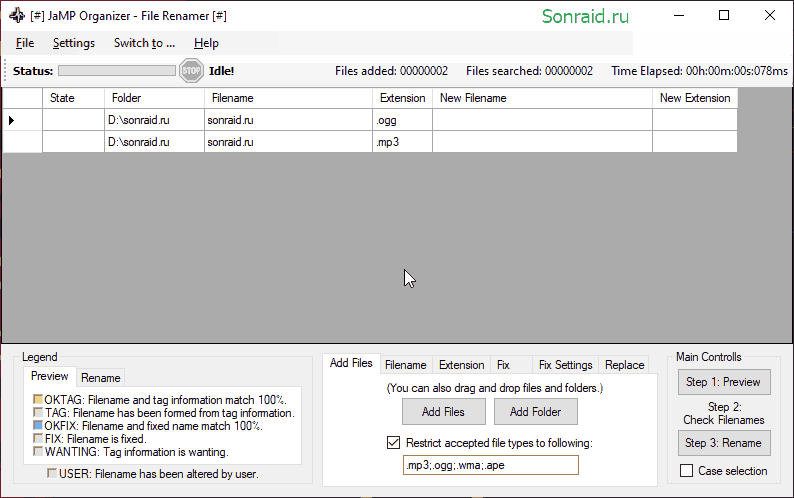Switch to the Extension tab
Viewport: 794px width, 498px height.
461,365
